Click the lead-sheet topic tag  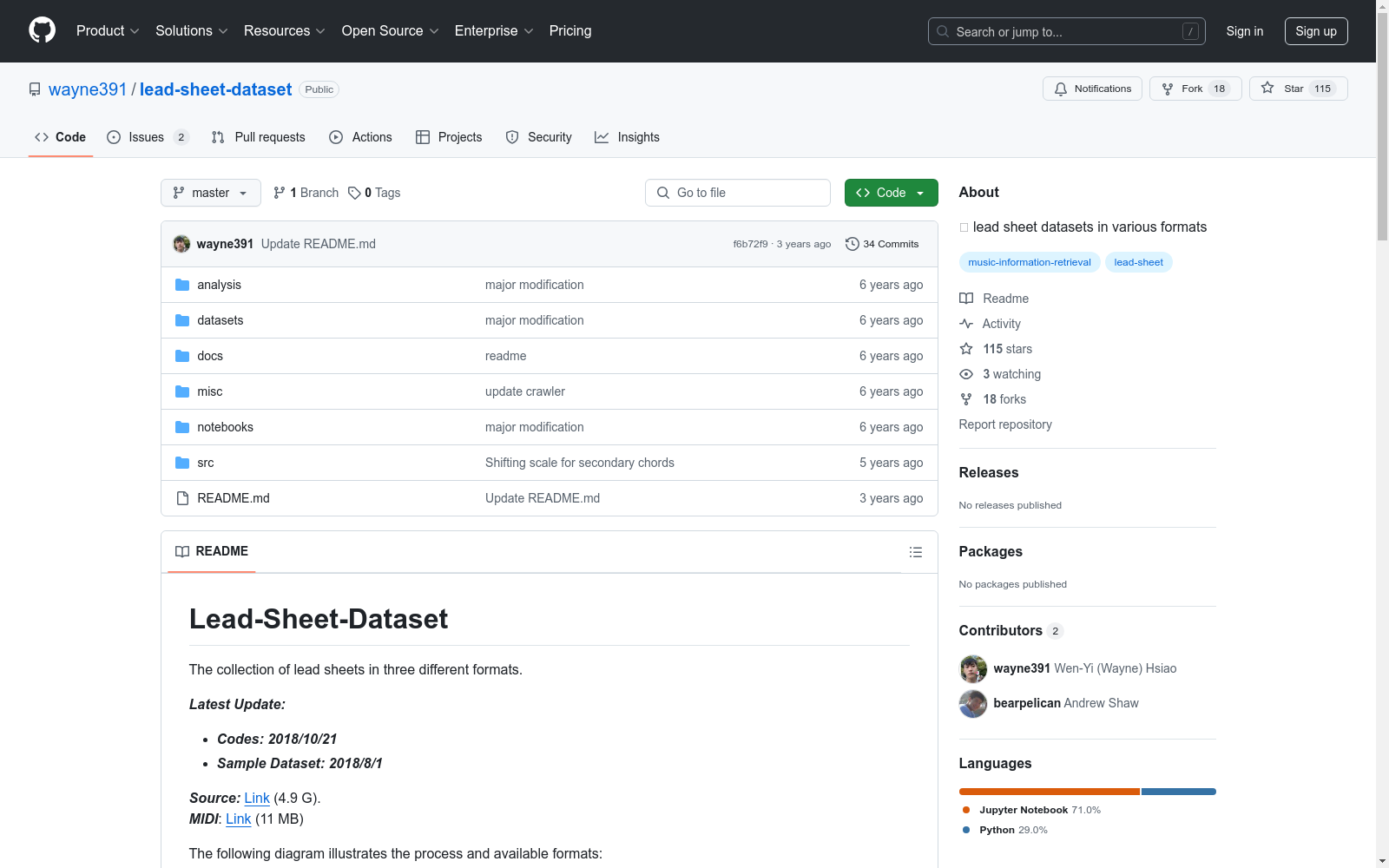point(1138,262)
